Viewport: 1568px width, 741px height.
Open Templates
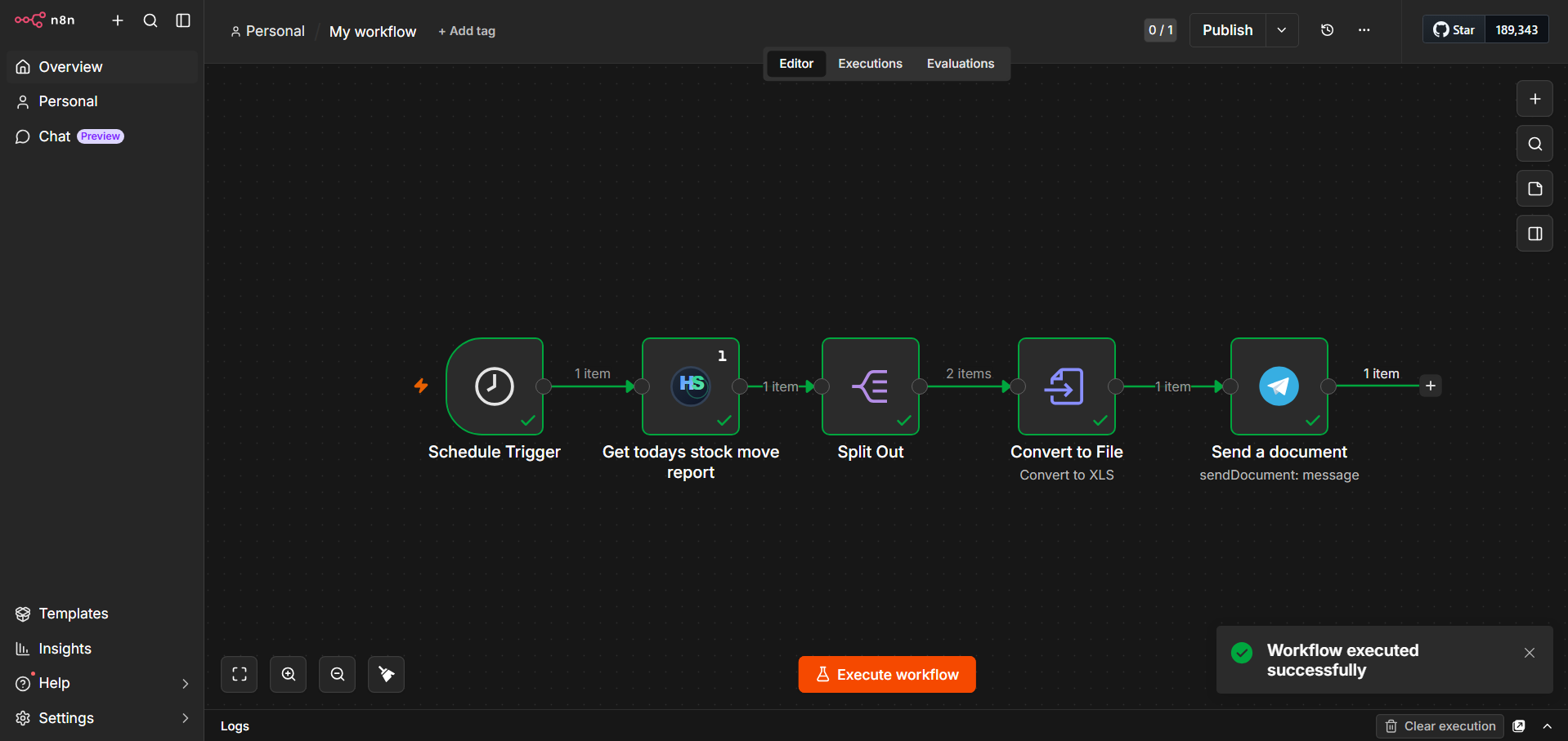[102, 614]
